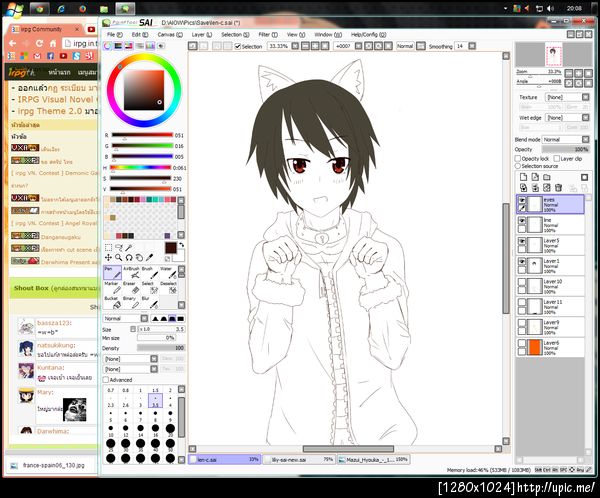Swap foreground and background colors
Screen dimensions: 600x498
tap(181, 245)
